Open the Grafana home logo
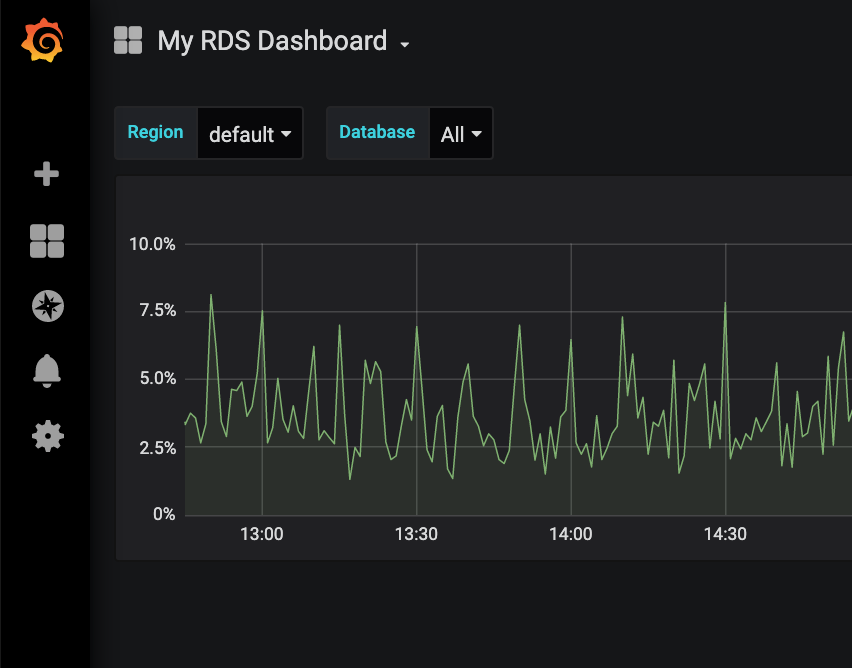 [x=42, y=40]
